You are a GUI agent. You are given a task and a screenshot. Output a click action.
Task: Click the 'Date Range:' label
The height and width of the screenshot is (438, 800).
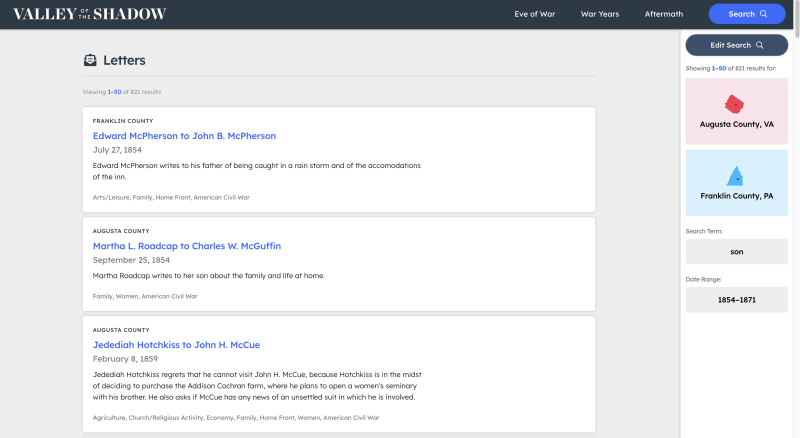point(703,280)
